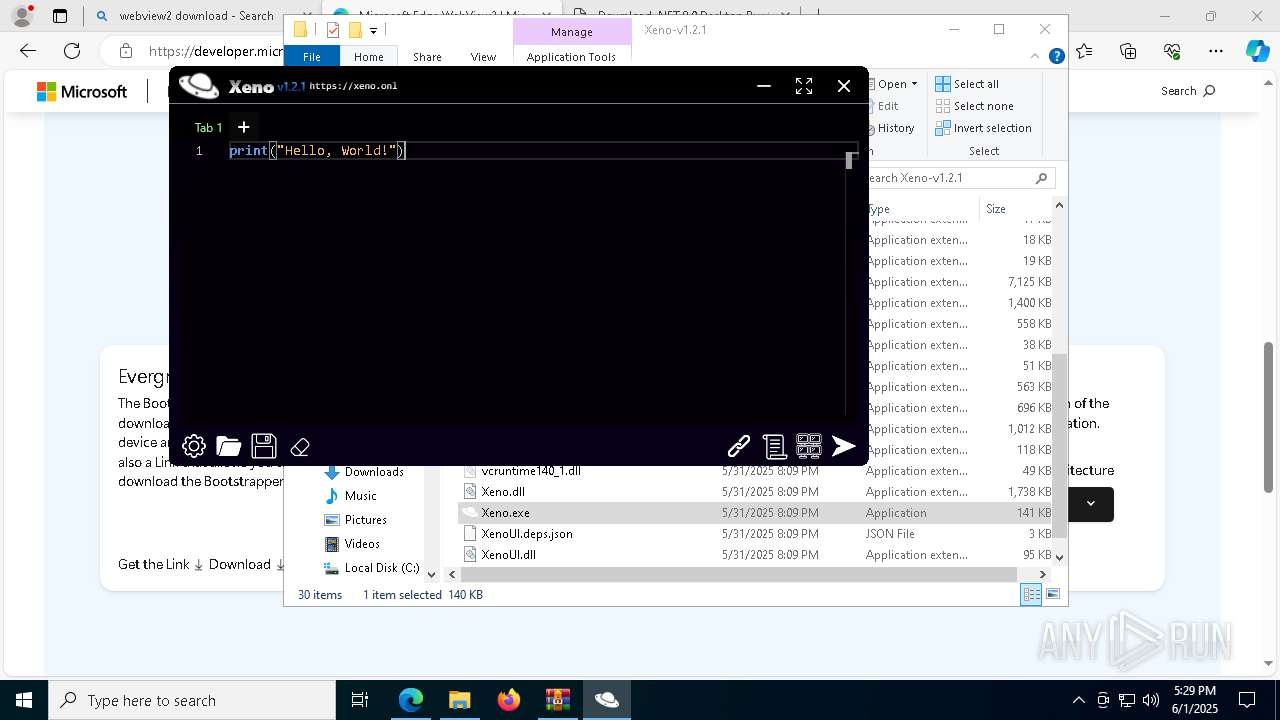Viewport: 1280px width, 720px height.
Task: Refresh the Edge page
Action: pyautogui.click(x=72, y=51)
